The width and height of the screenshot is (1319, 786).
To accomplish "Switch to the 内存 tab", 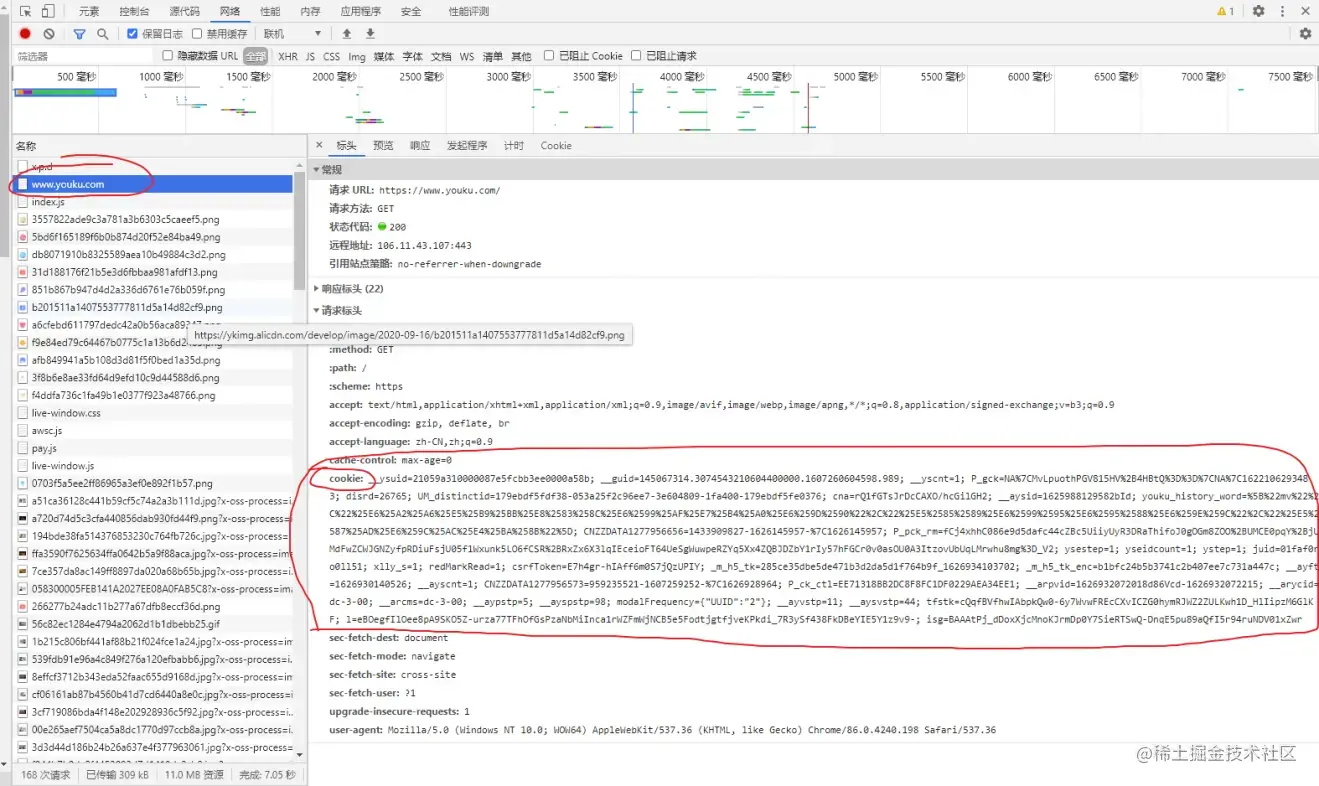I will click(310, 12).
